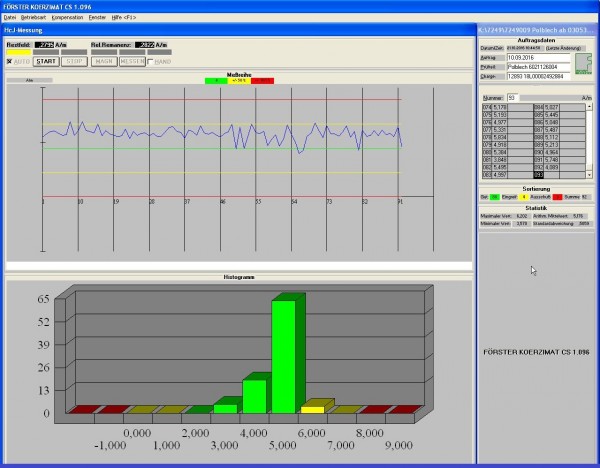Image resolution: width=600 pixels, height=468 pixels.
Task: Click the STOP button
Action: click(74, 62)
